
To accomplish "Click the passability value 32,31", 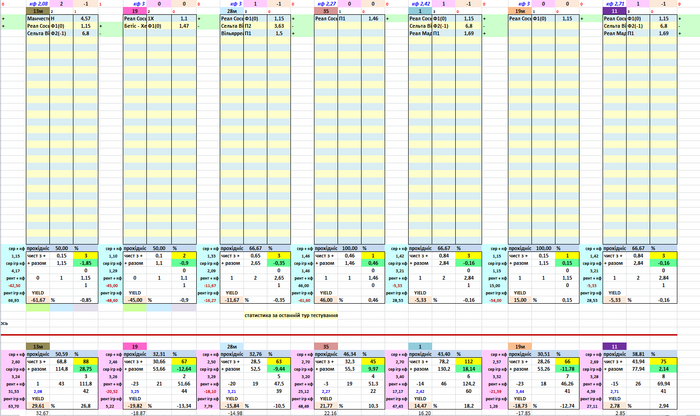I will coord(159,354).
